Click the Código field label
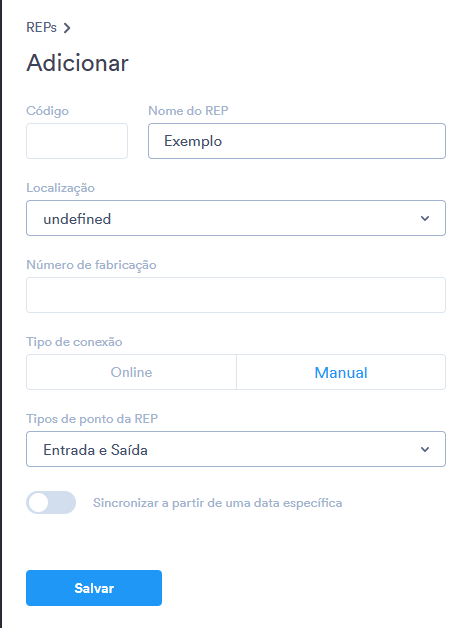463x628 pixels. click(47, 111)
